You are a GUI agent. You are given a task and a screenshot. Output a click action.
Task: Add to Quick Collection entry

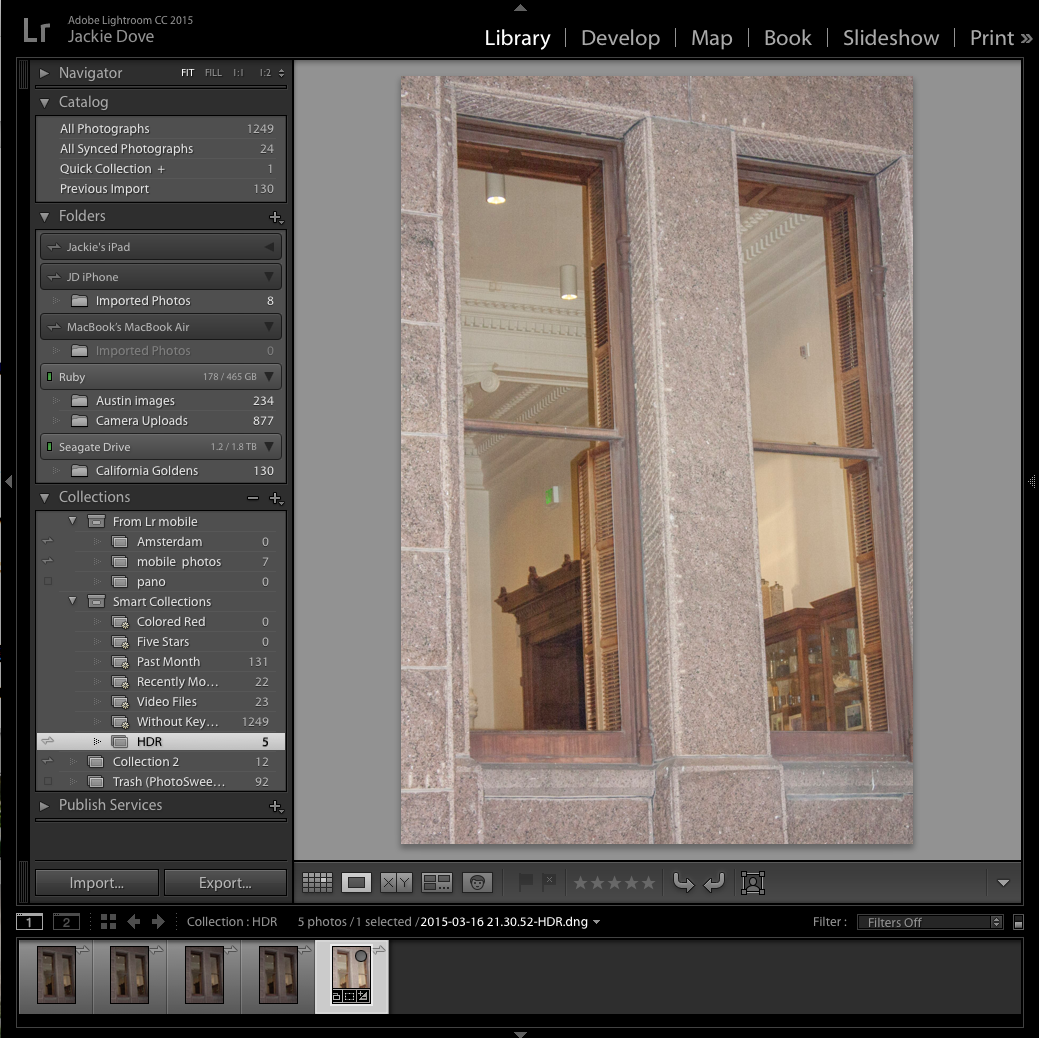tap(161, 168)
